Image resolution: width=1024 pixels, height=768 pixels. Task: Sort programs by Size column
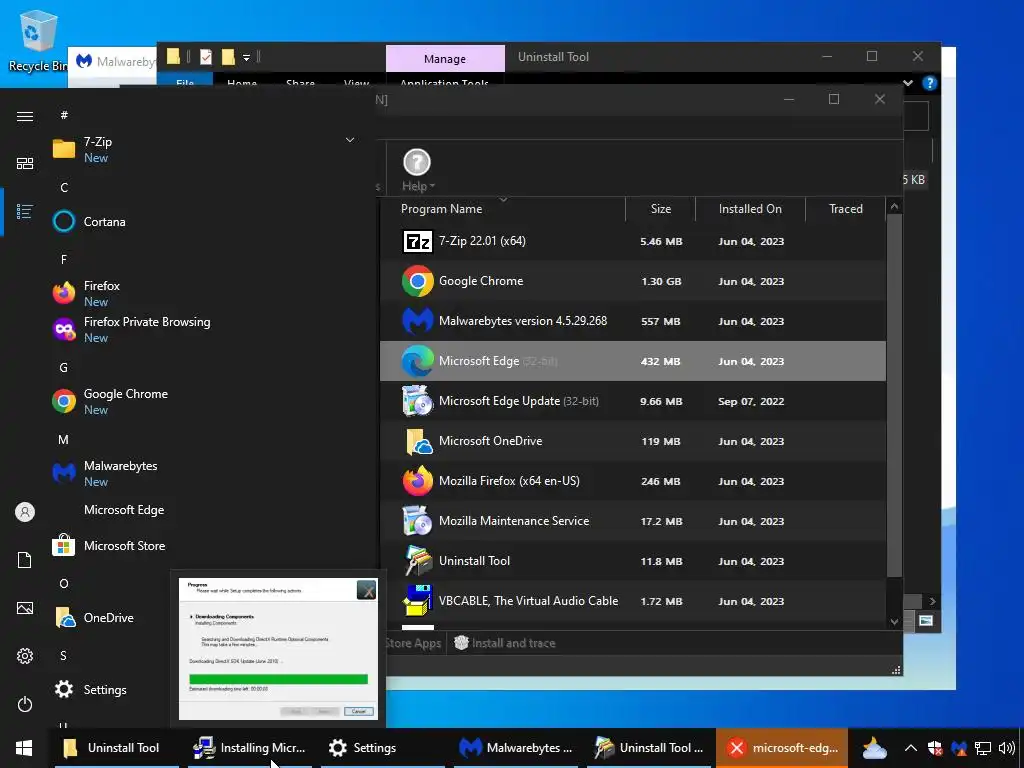660,209
